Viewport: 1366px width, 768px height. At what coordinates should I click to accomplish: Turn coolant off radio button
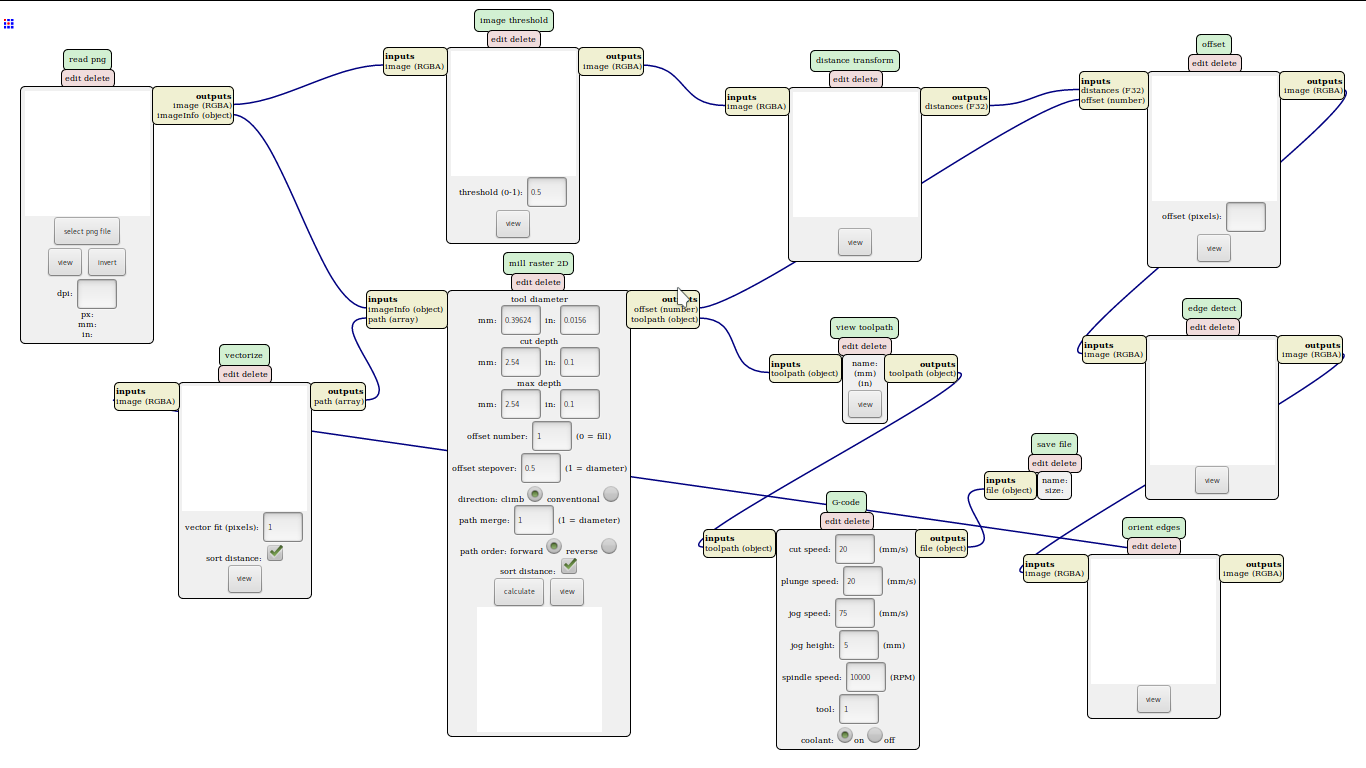[875, 735]
